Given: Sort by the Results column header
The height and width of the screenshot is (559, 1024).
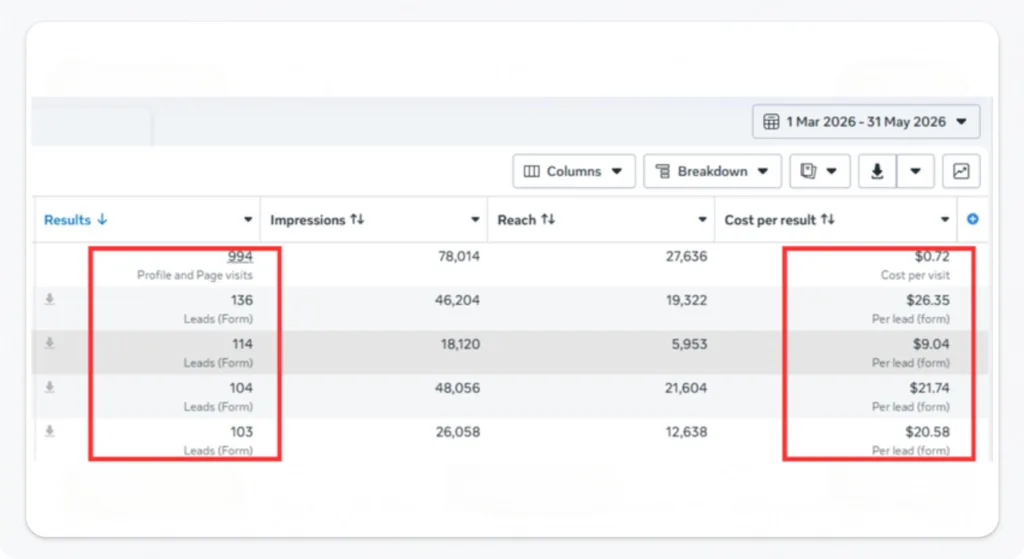Looking at the screenshot, I should (x=75, y=220).
